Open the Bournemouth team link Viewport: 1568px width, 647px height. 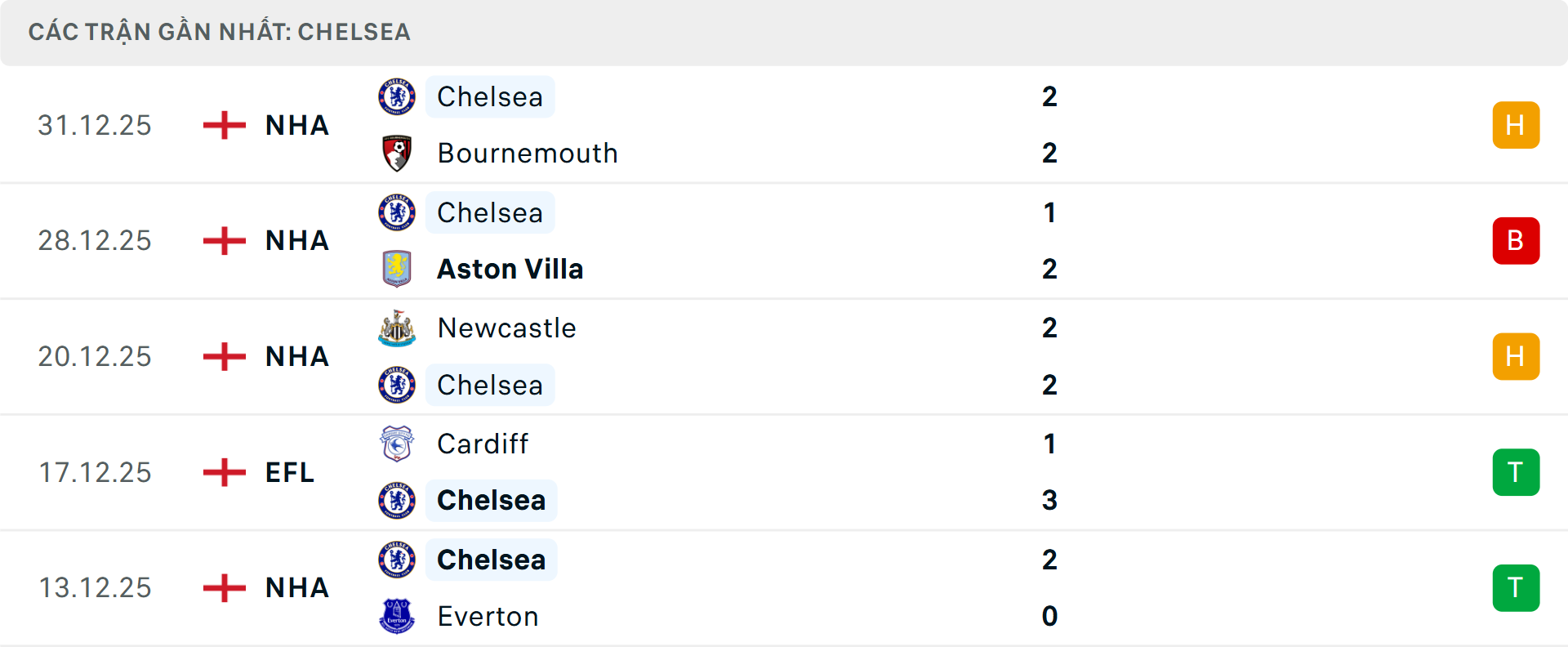528,154
